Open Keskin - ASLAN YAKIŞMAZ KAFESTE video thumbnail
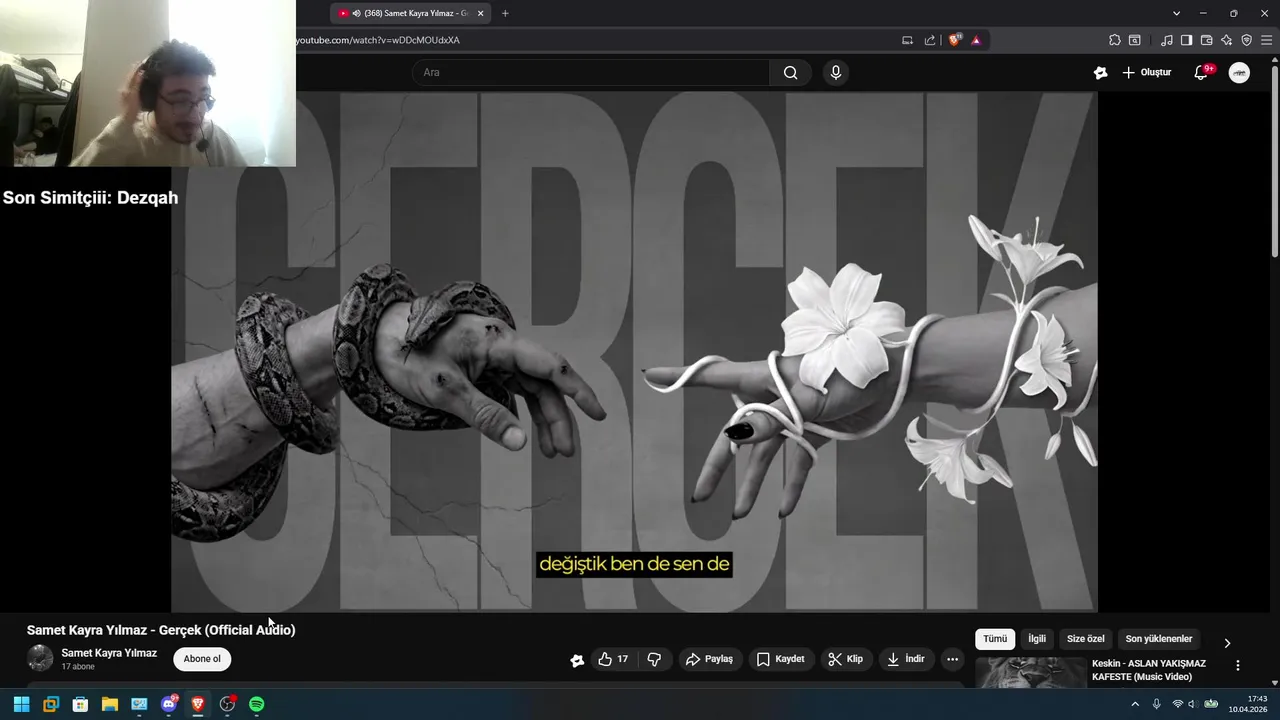 [x=1030, y=673]
